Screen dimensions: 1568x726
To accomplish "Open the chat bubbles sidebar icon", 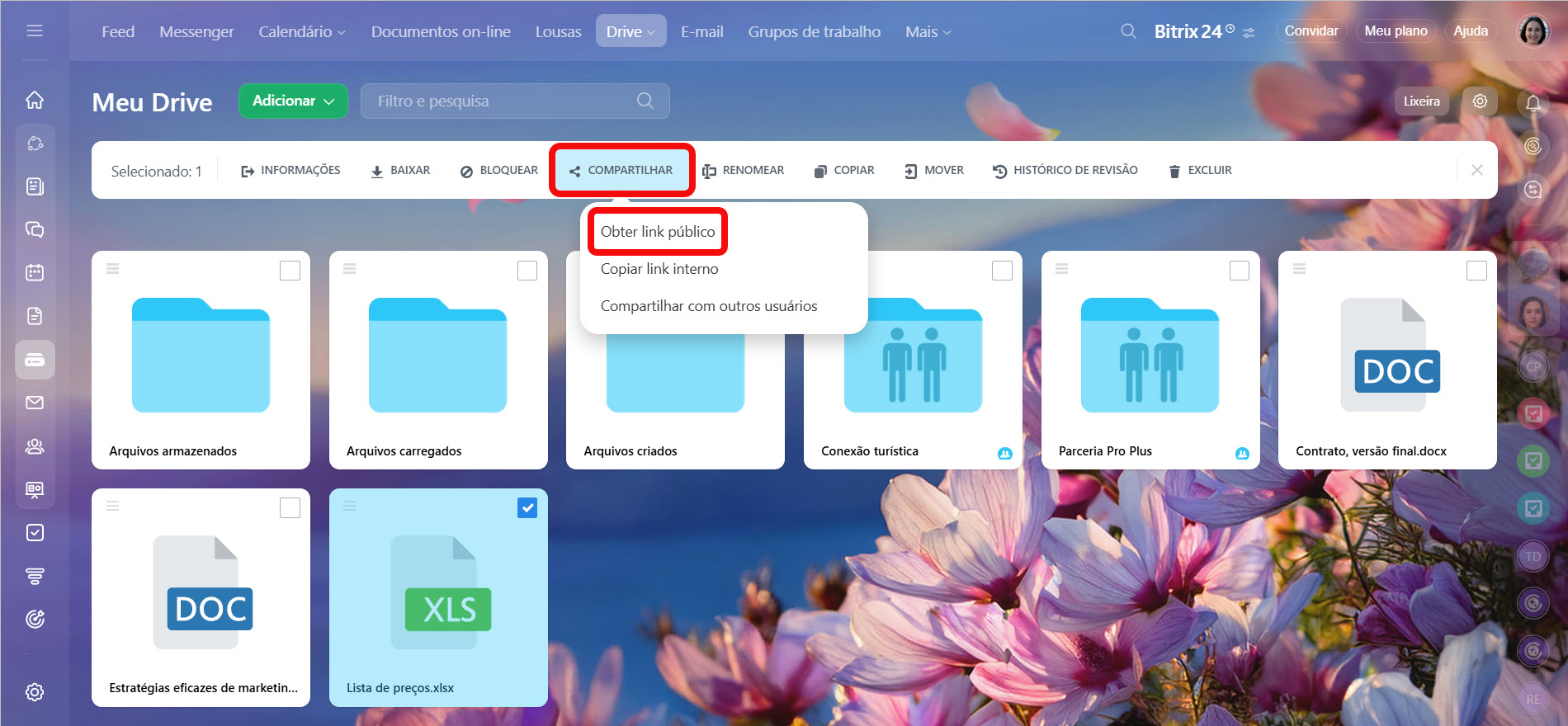I will (35, 229).
